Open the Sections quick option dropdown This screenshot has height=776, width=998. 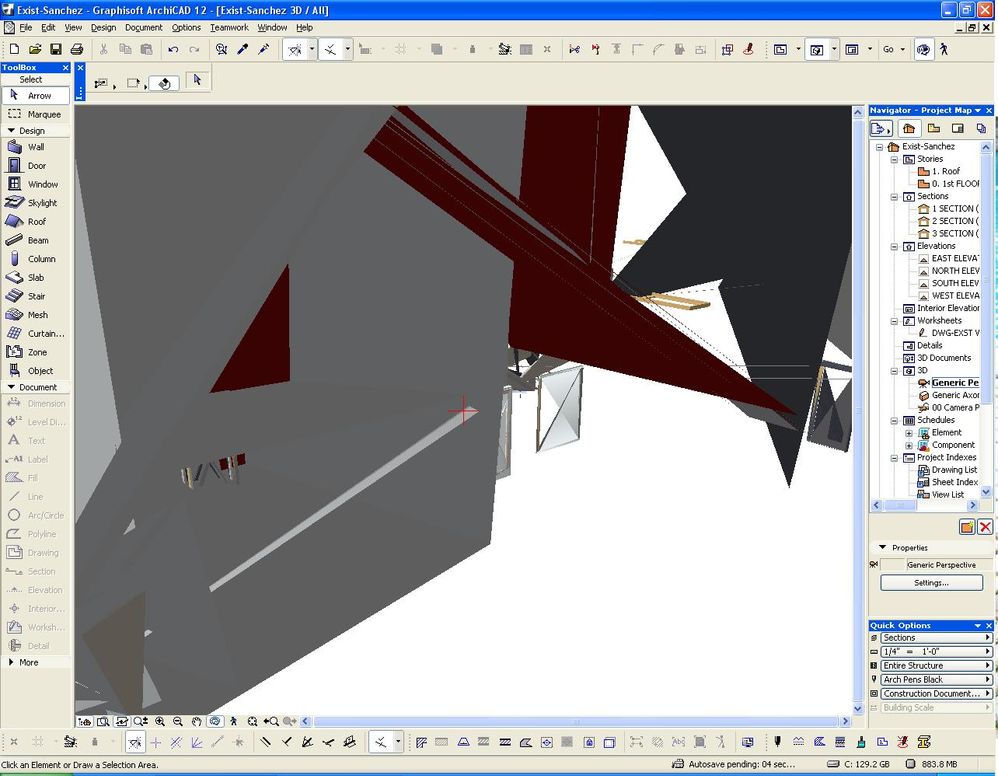[936, 638]
